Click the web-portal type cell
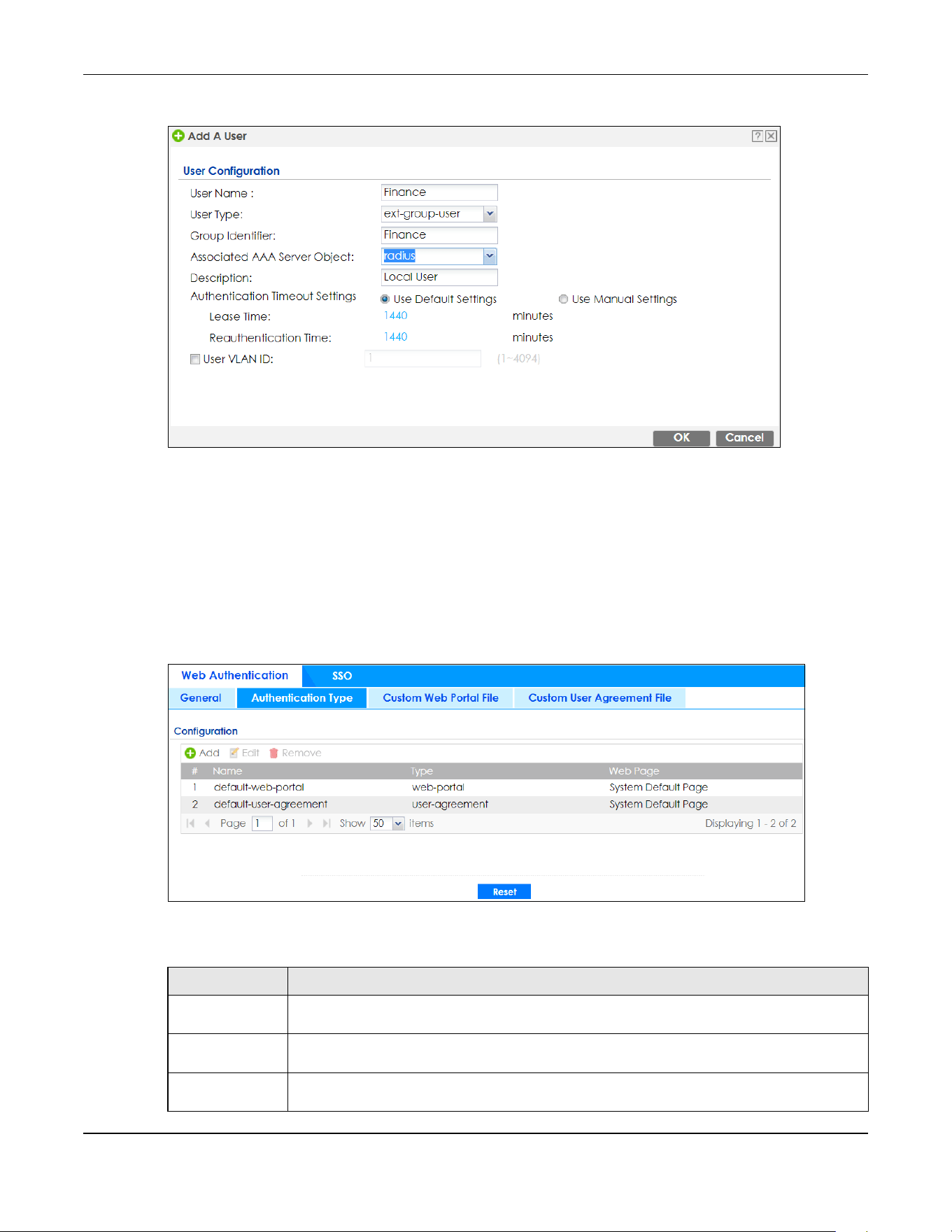 click(x=438, y=788)
